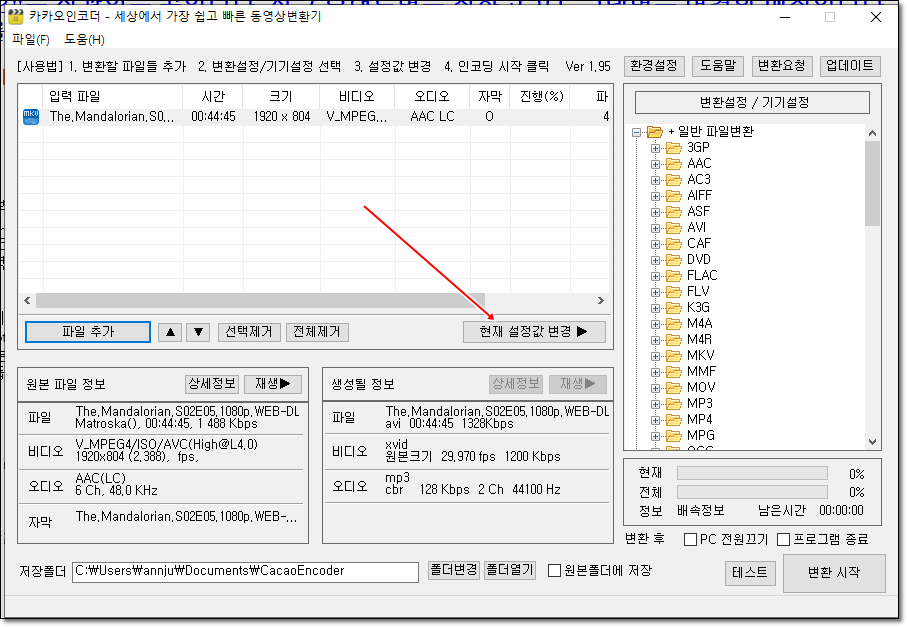Click the 오디오 column header
The image size is (907, 627).
[433, 97]
